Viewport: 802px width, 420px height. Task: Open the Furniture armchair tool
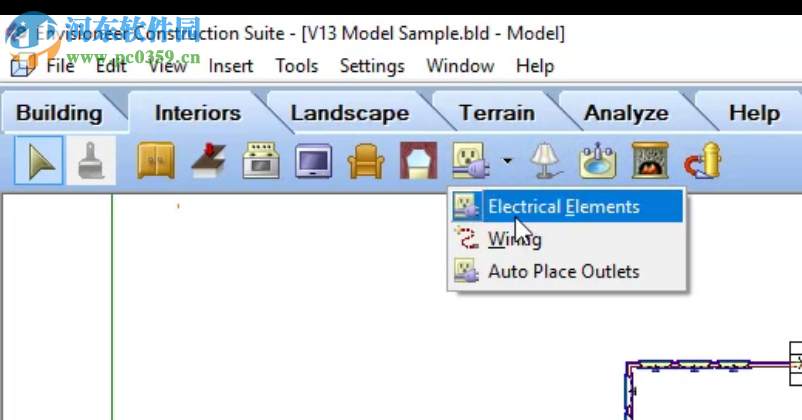[x=366, y=161]
